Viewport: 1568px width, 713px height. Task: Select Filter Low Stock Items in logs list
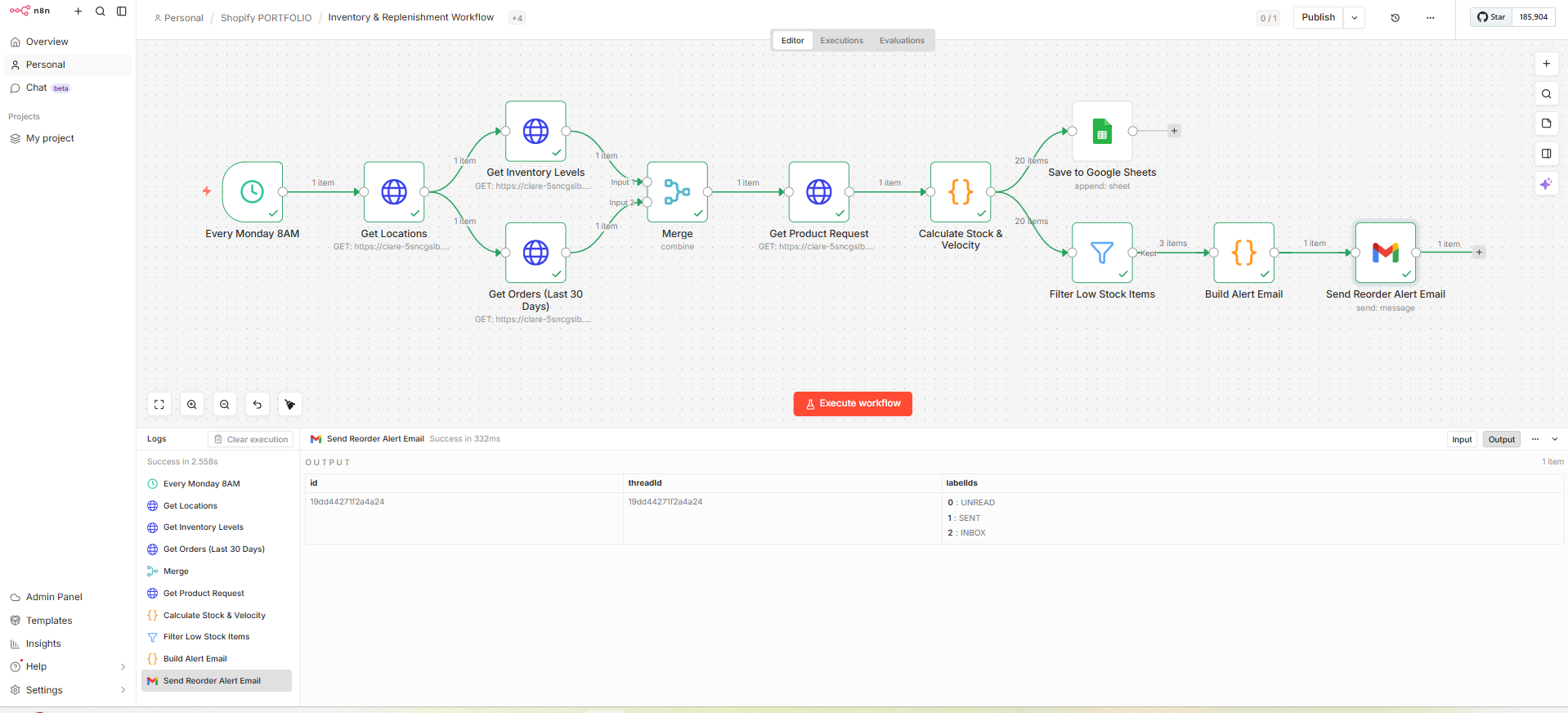point(217,637)
